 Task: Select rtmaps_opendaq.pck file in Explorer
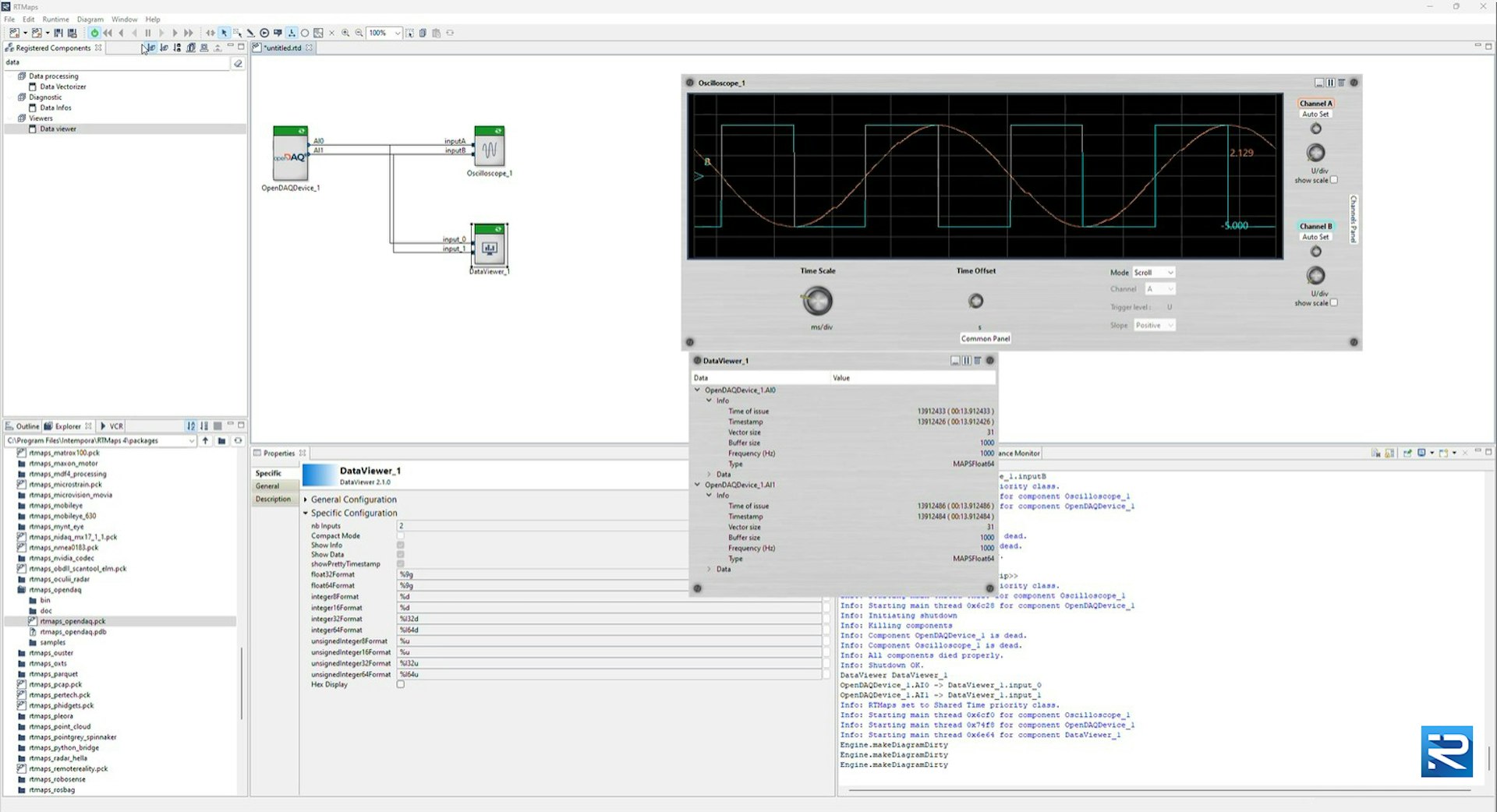coord(73,621)
